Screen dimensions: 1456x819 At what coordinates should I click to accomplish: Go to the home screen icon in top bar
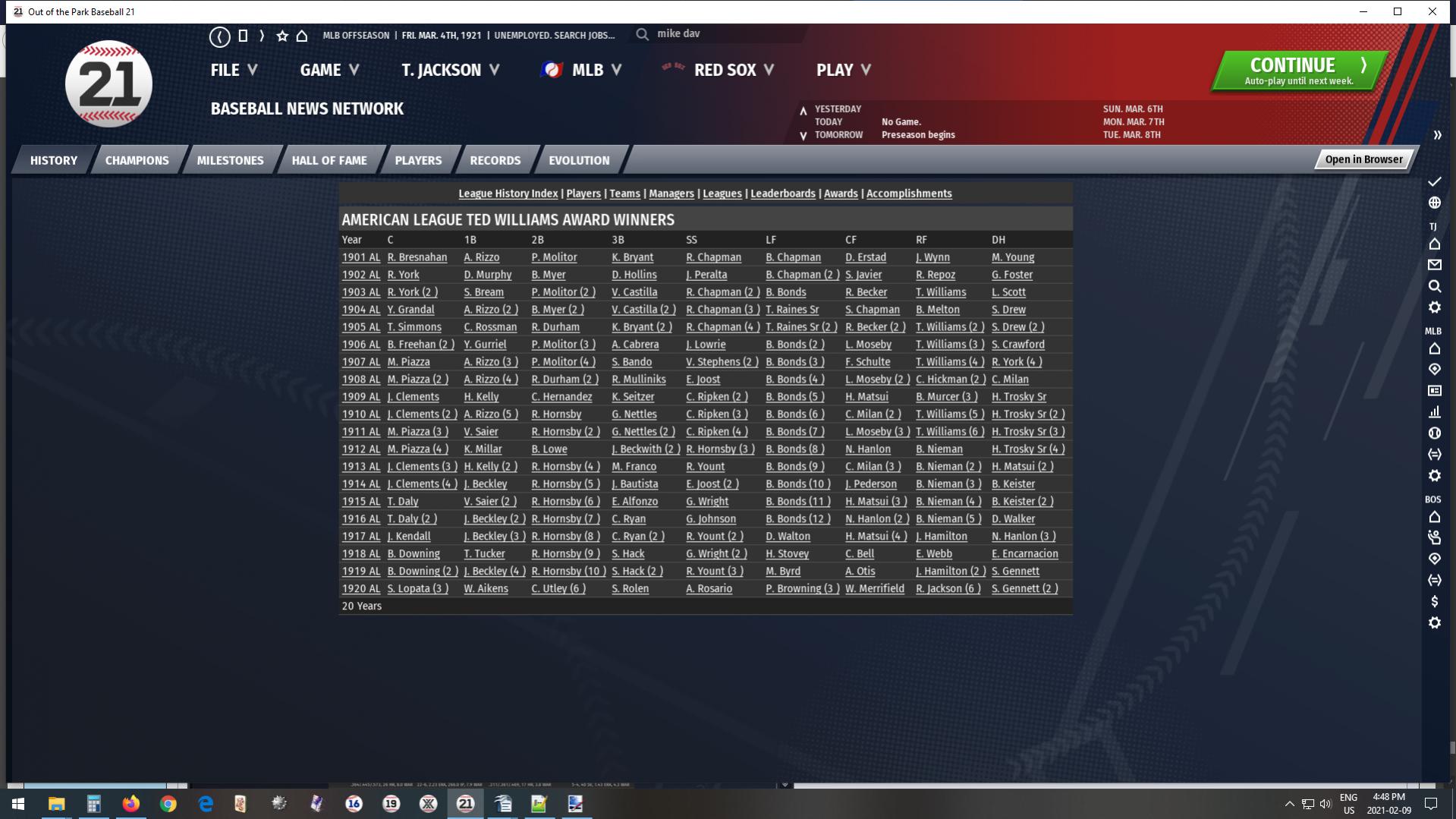302,36
